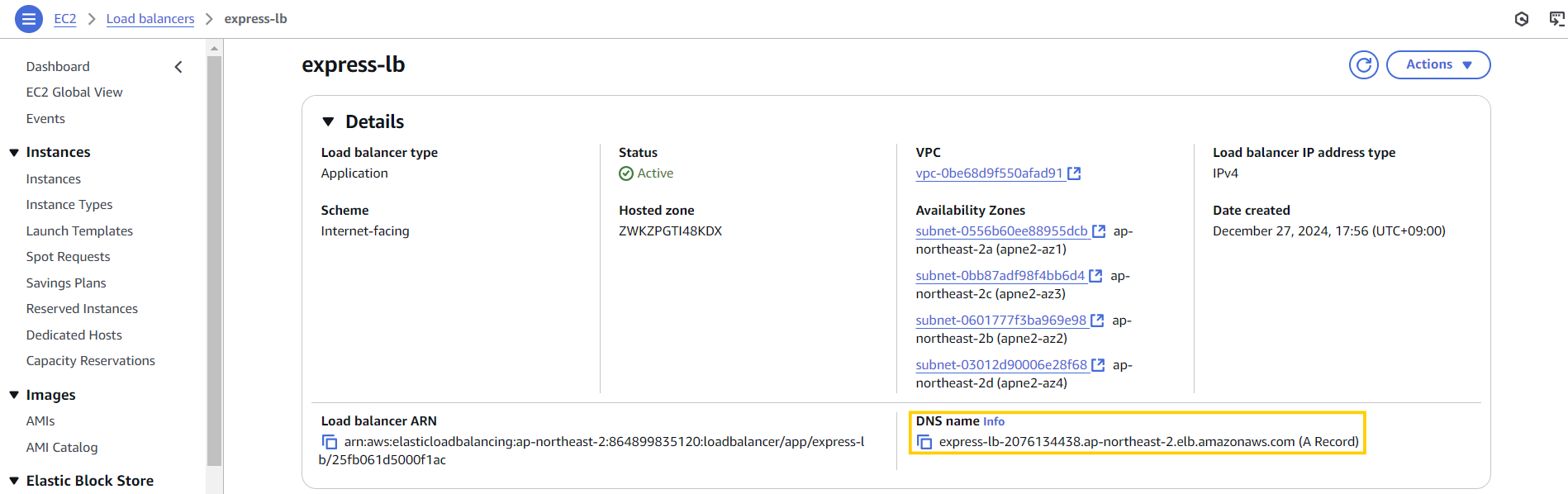The width and height of the screenshot is (1568, 494).
Task: Open VPC external link icon
Action: 1074,173
